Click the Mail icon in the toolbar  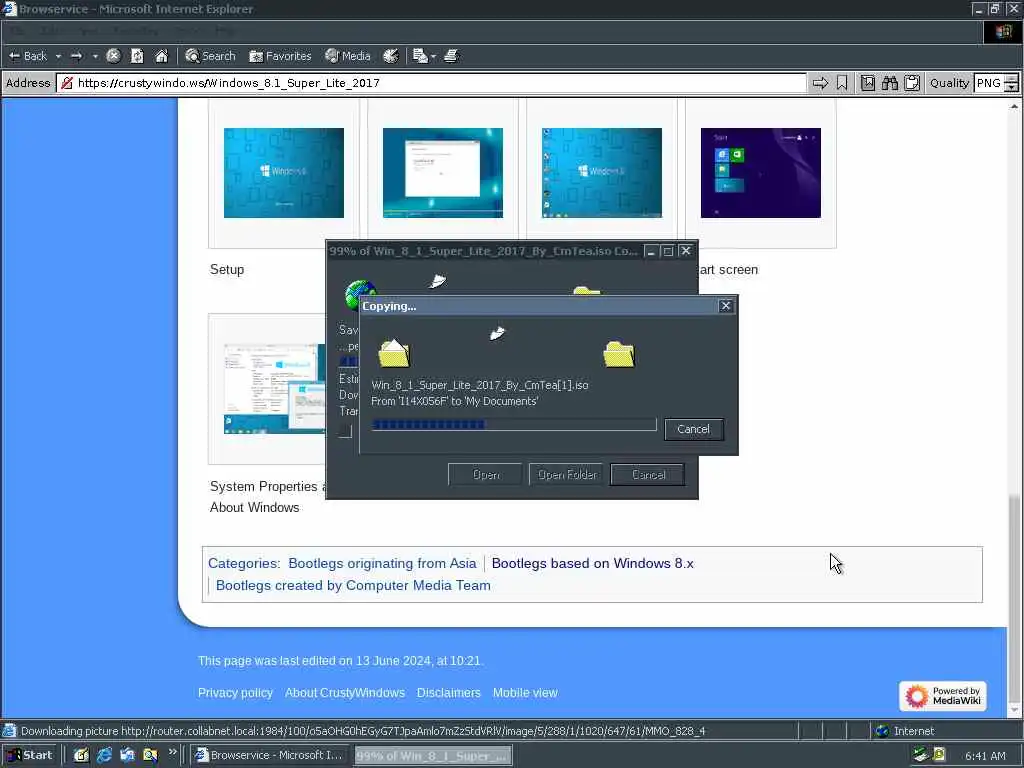point(420,56)
